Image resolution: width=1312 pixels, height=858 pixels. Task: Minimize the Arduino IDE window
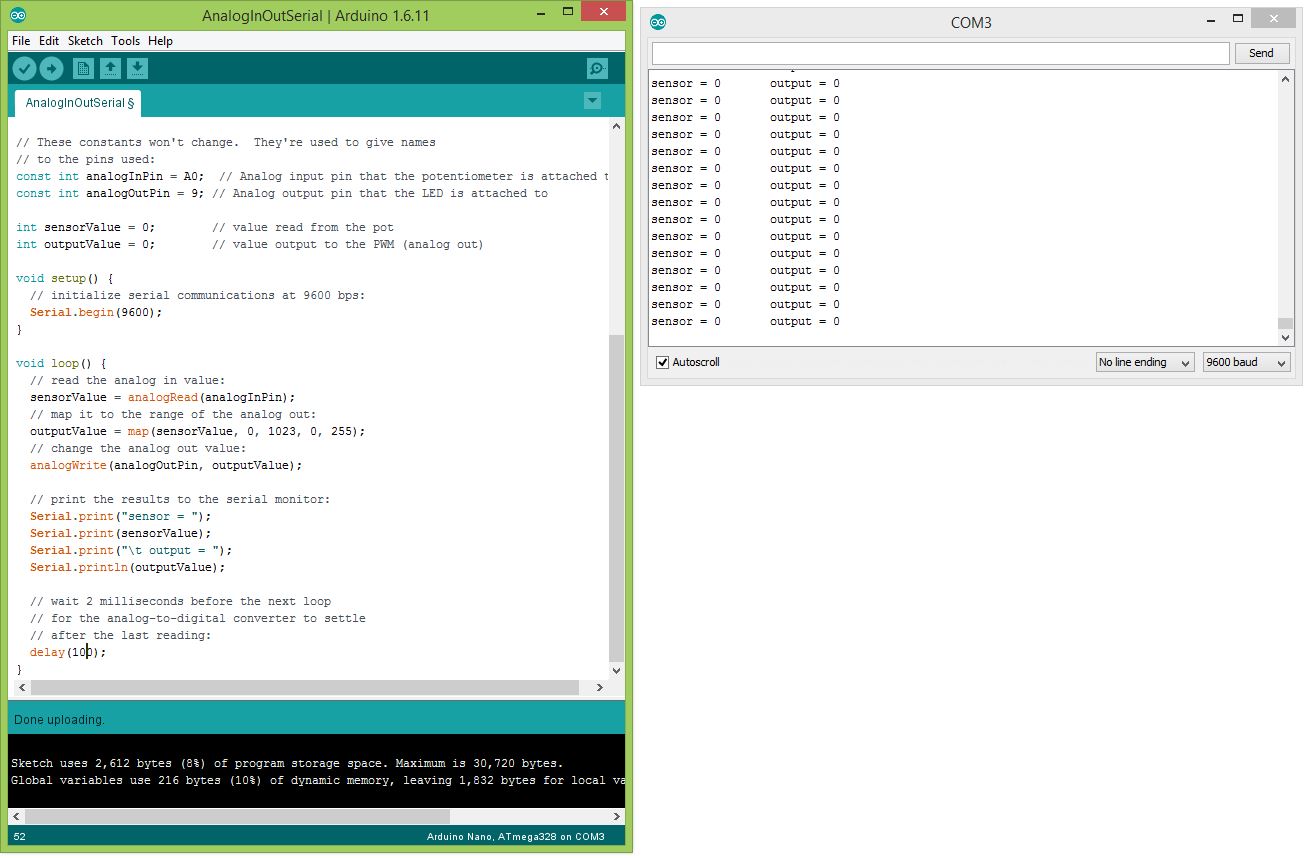pos(540,12)
